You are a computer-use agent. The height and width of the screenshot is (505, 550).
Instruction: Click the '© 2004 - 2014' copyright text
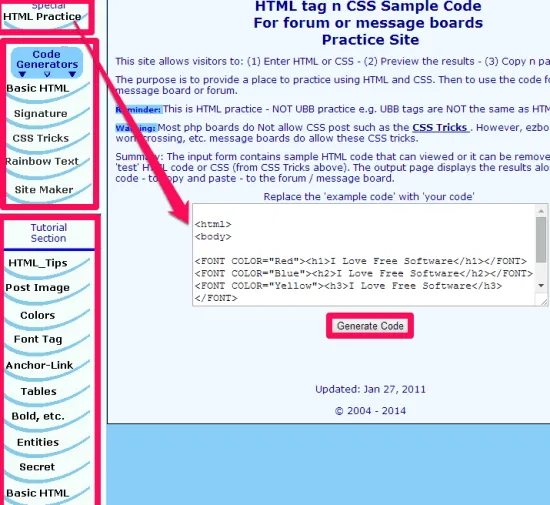pyautogui.click(x=370, y=411)
